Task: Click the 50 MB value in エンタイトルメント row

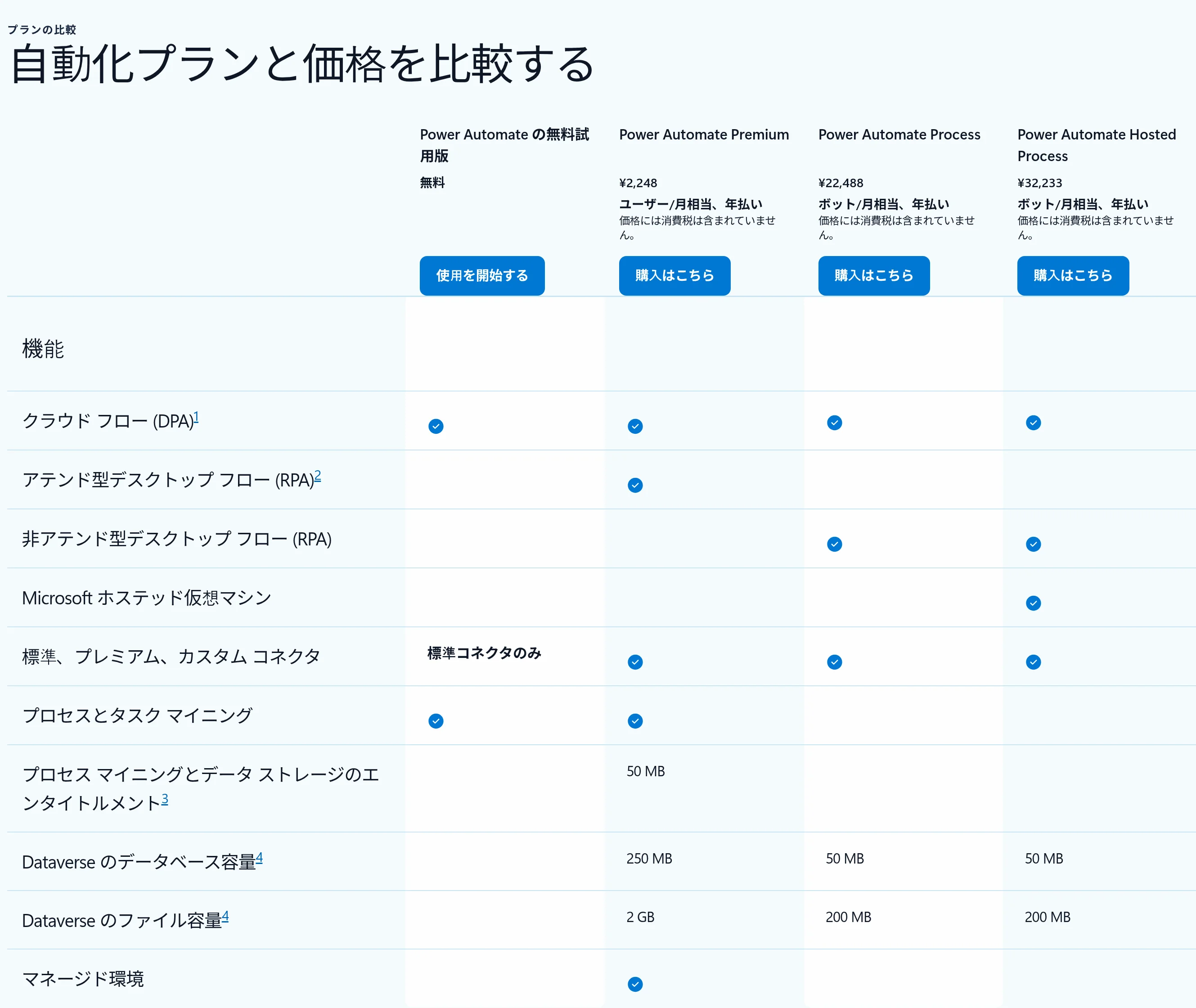Action: pyautogui.click(x=646, y=771)
